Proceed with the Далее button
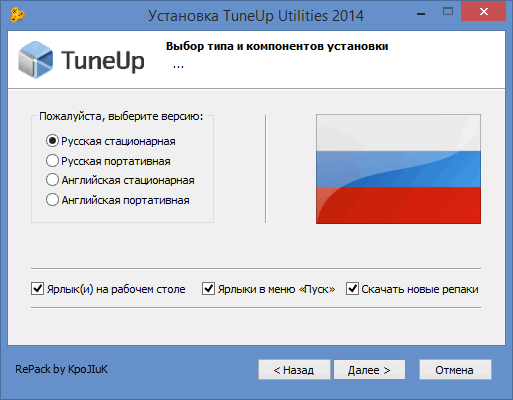Screen dimensions: 513x400 coord(369,370)
